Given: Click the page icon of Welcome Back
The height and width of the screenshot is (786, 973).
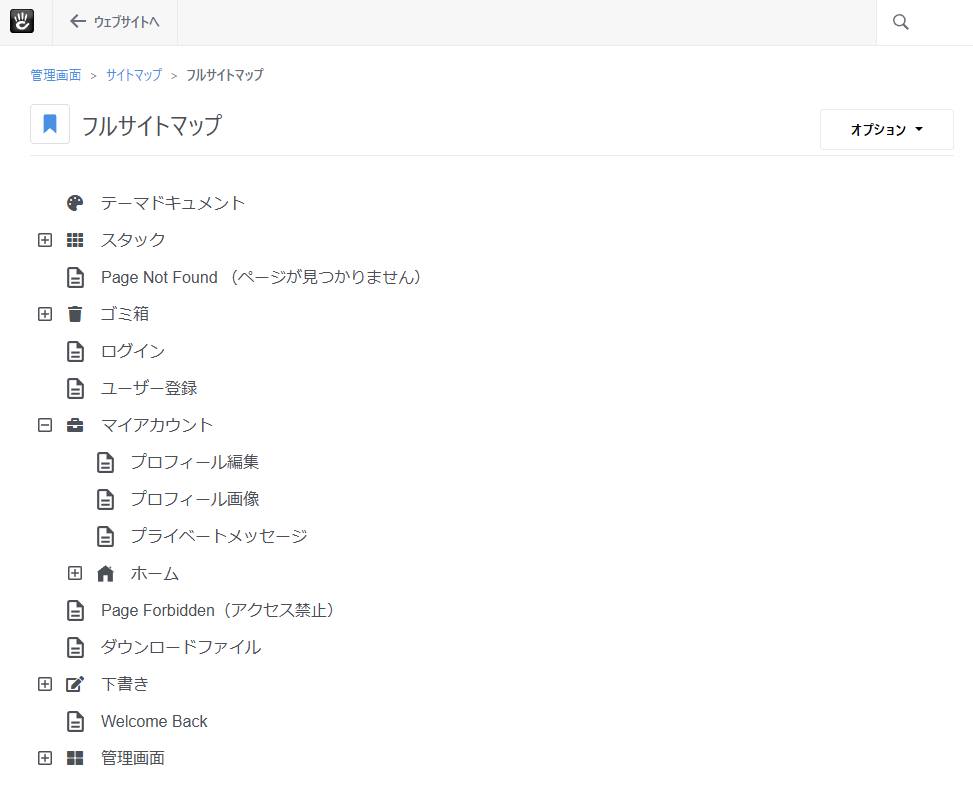Looking at the screenshot, I should (75, 721).
